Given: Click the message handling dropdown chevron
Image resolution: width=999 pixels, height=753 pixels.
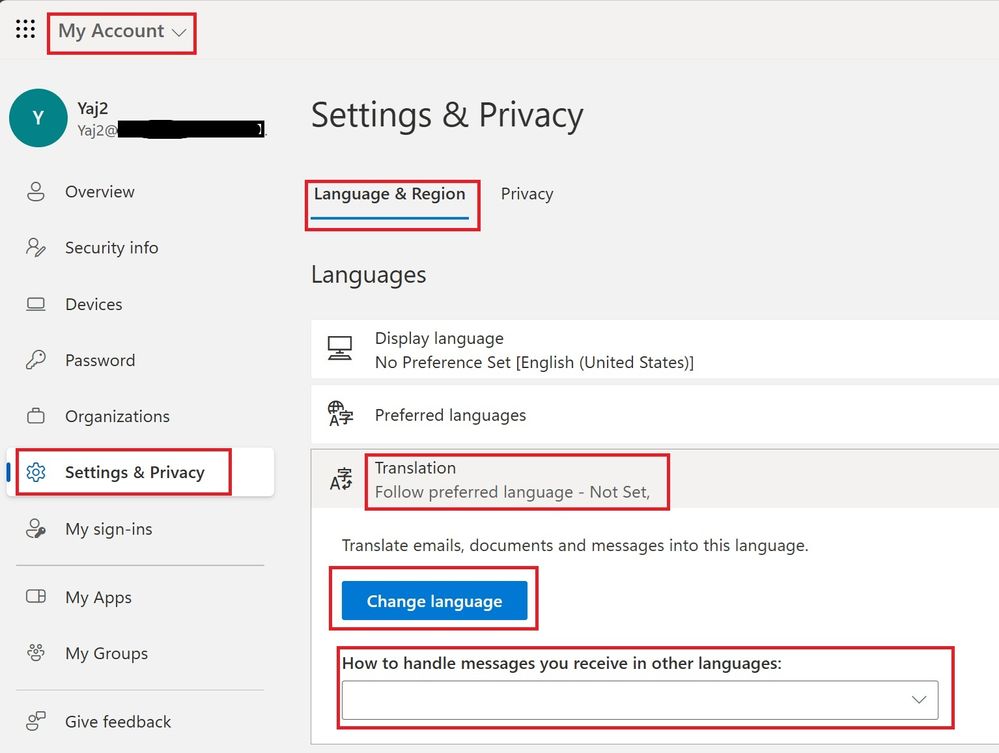Looking at the screenshot, I should tap(919, 699).
